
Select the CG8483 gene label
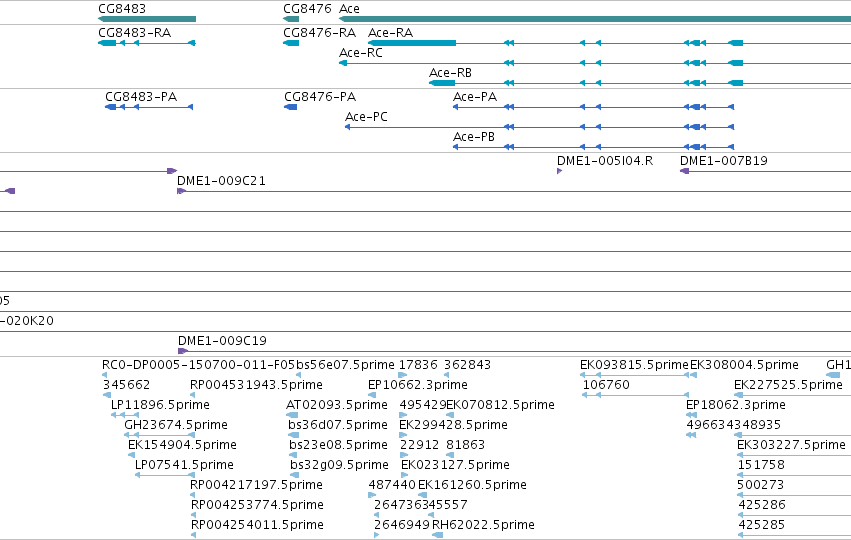pyautogui.click(x=122, y=9)
